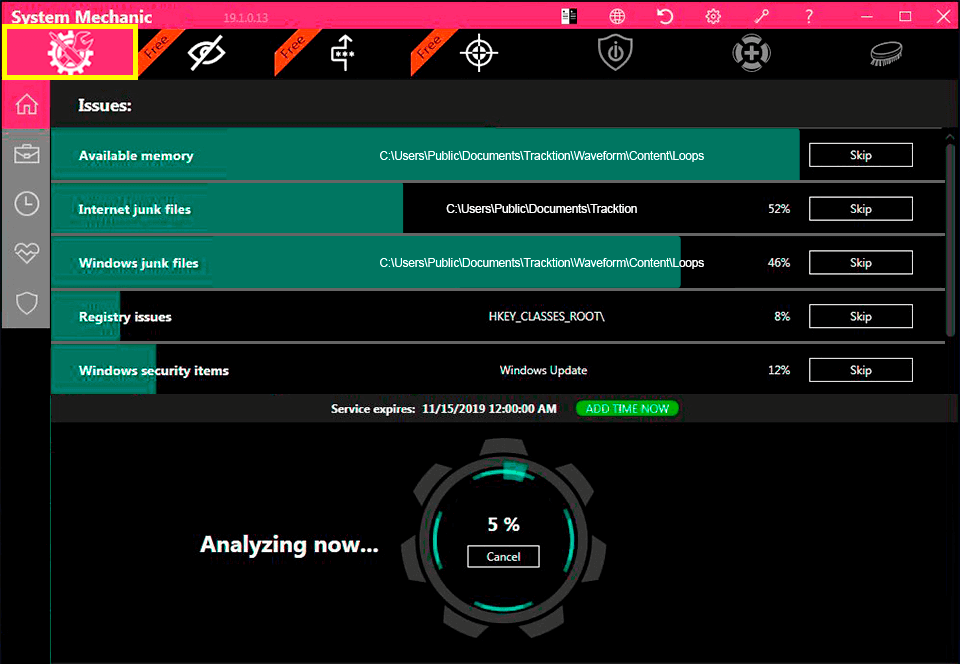The width and height of the screenshot is (960, 664).
Task: Open help via the question mark icon
Action: (808, 16)
